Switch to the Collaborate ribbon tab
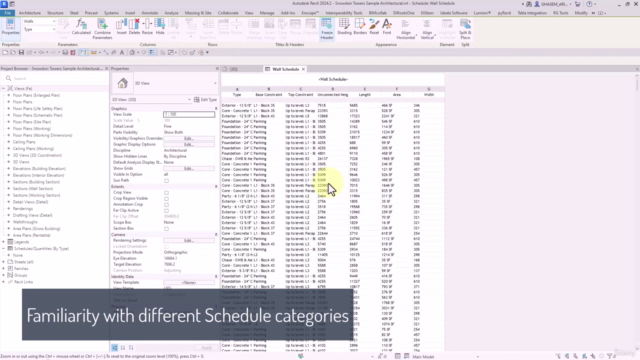This screenshot has width=640, height=360. [x=228, y=13]
